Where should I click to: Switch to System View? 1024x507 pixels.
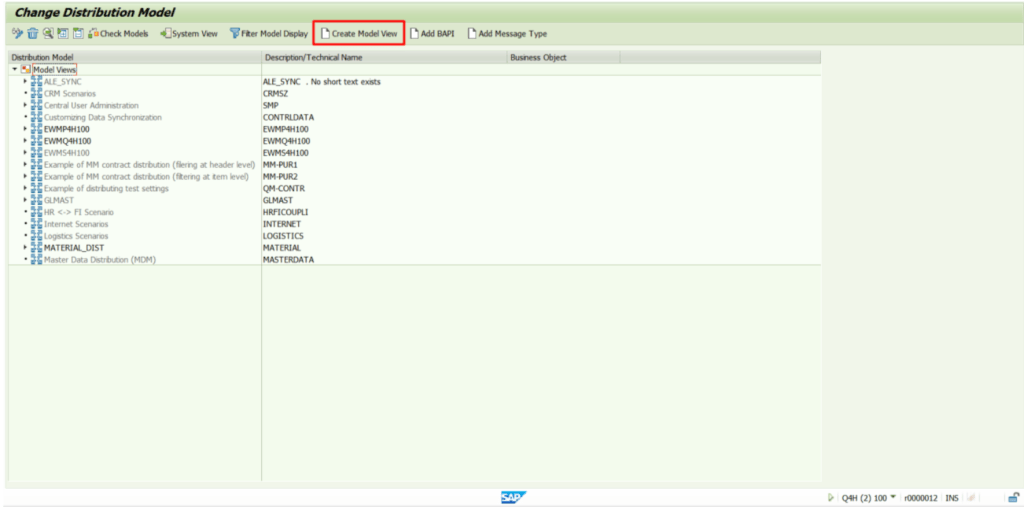coord(189,34)
